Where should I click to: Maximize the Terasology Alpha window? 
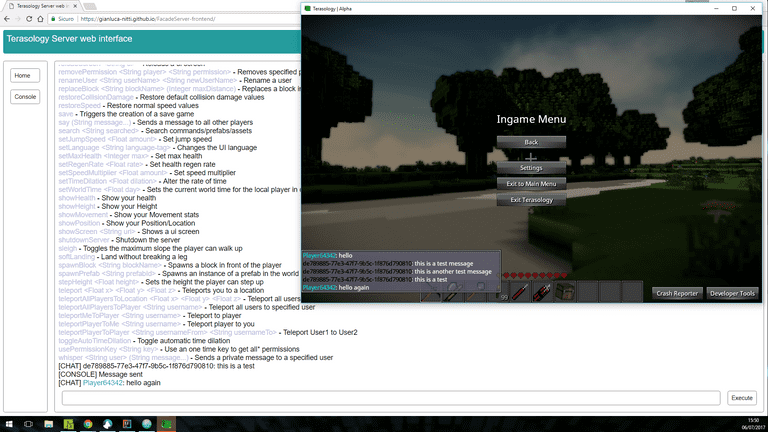click(x=734, y=8)
